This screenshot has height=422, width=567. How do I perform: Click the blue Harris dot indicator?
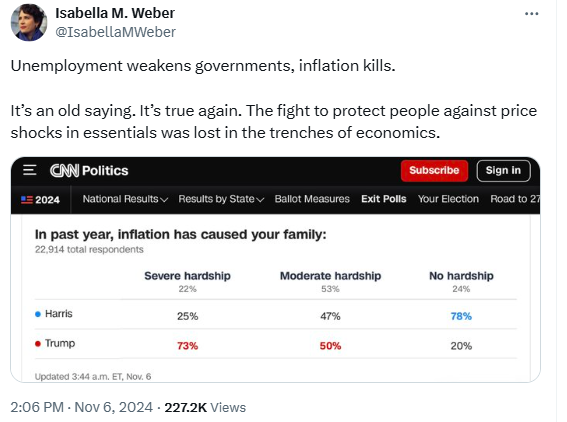(x=38, y=314)
